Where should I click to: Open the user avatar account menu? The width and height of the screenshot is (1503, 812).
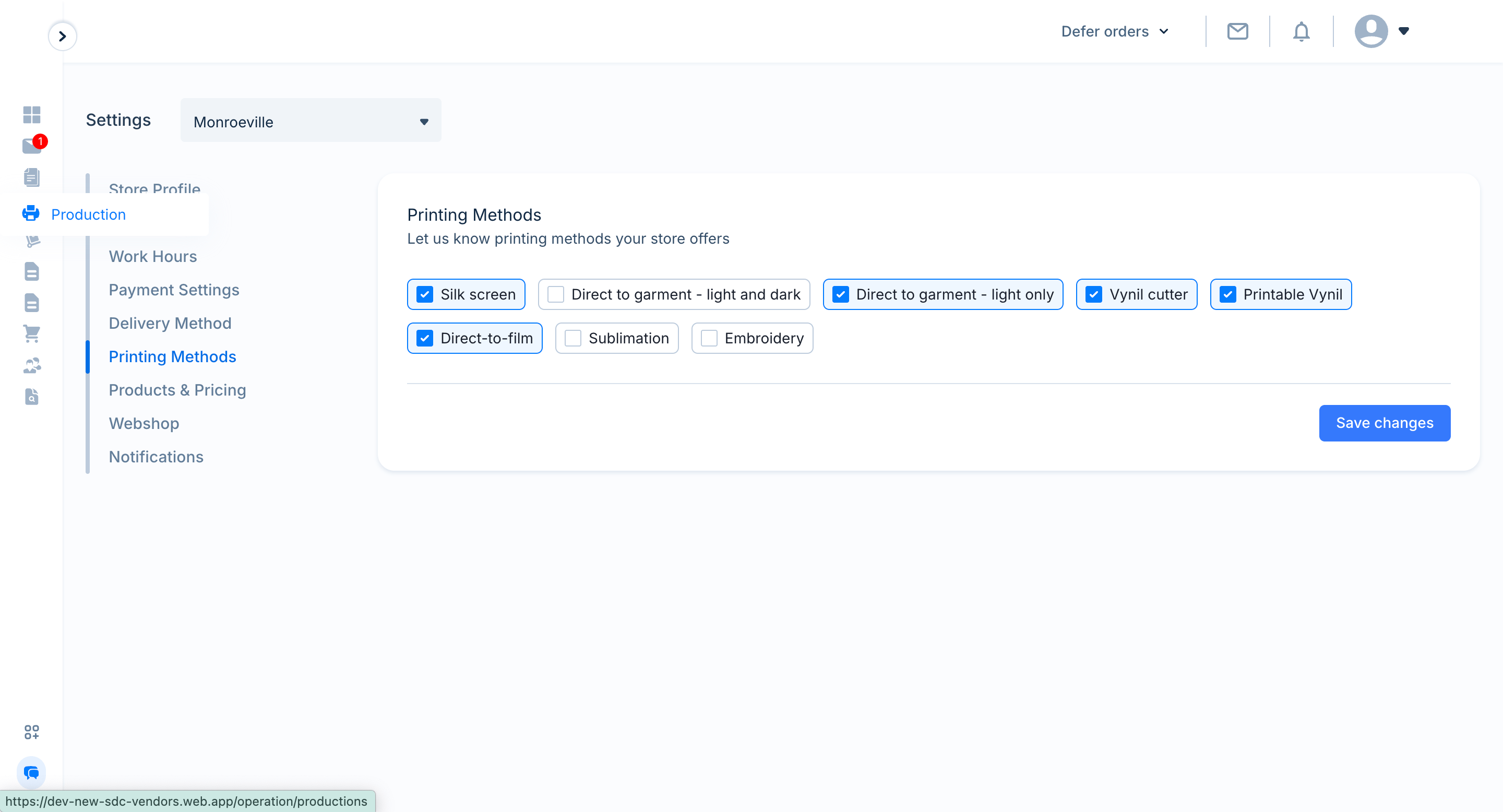pos(1381,31)
